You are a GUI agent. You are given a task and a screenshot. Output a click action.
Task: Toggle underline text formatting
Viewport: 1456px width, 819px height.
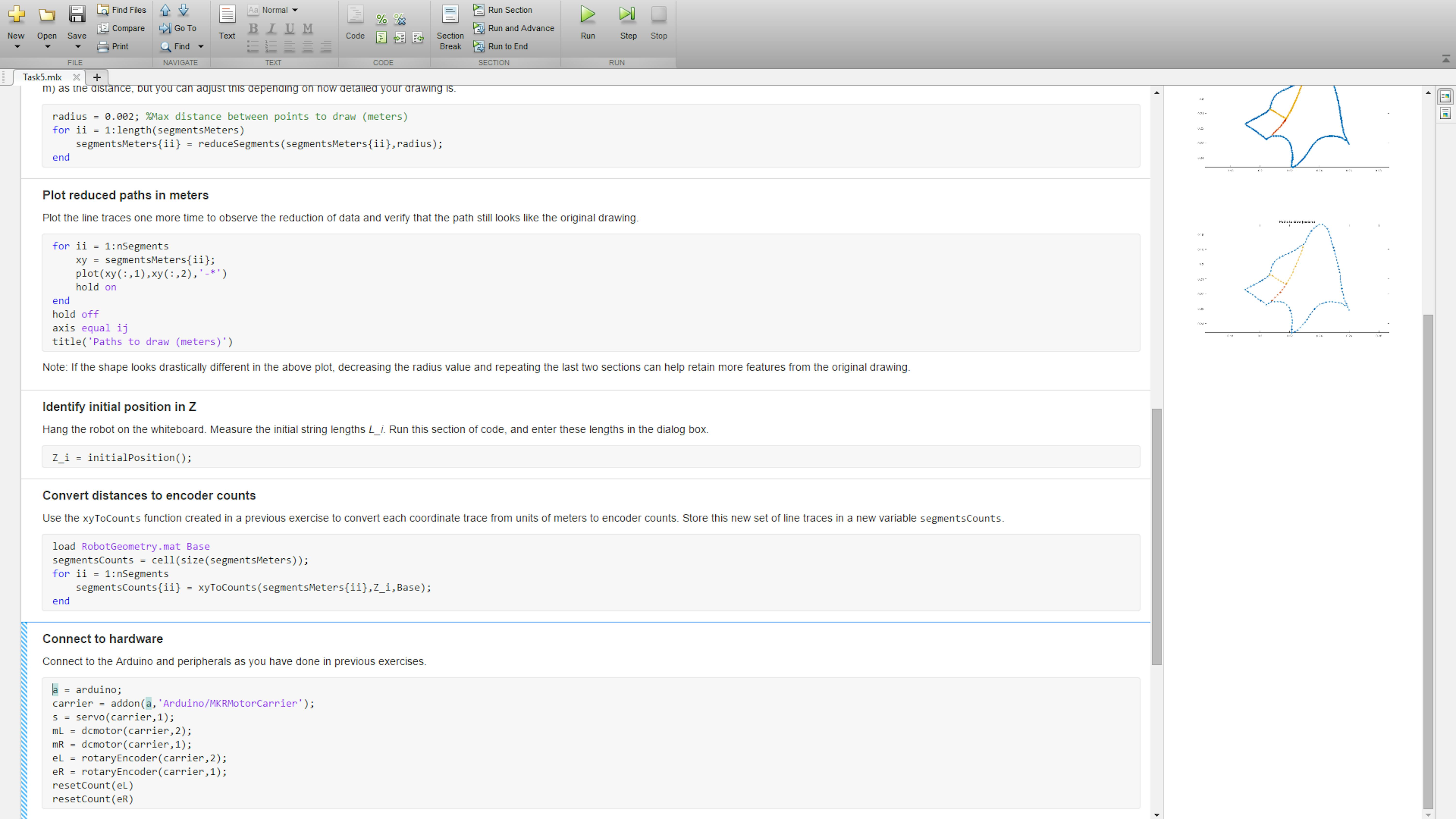click(x=290, y=28)
